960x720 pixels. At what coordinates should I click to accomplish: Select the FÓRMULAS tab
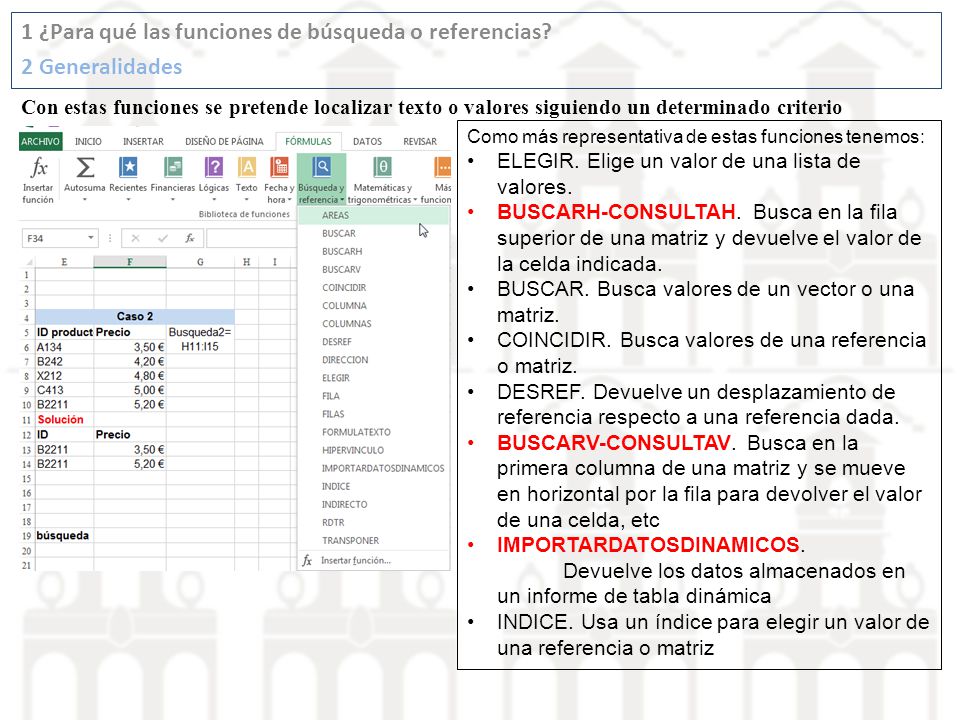pyautogui.click(x=308, y=141)
